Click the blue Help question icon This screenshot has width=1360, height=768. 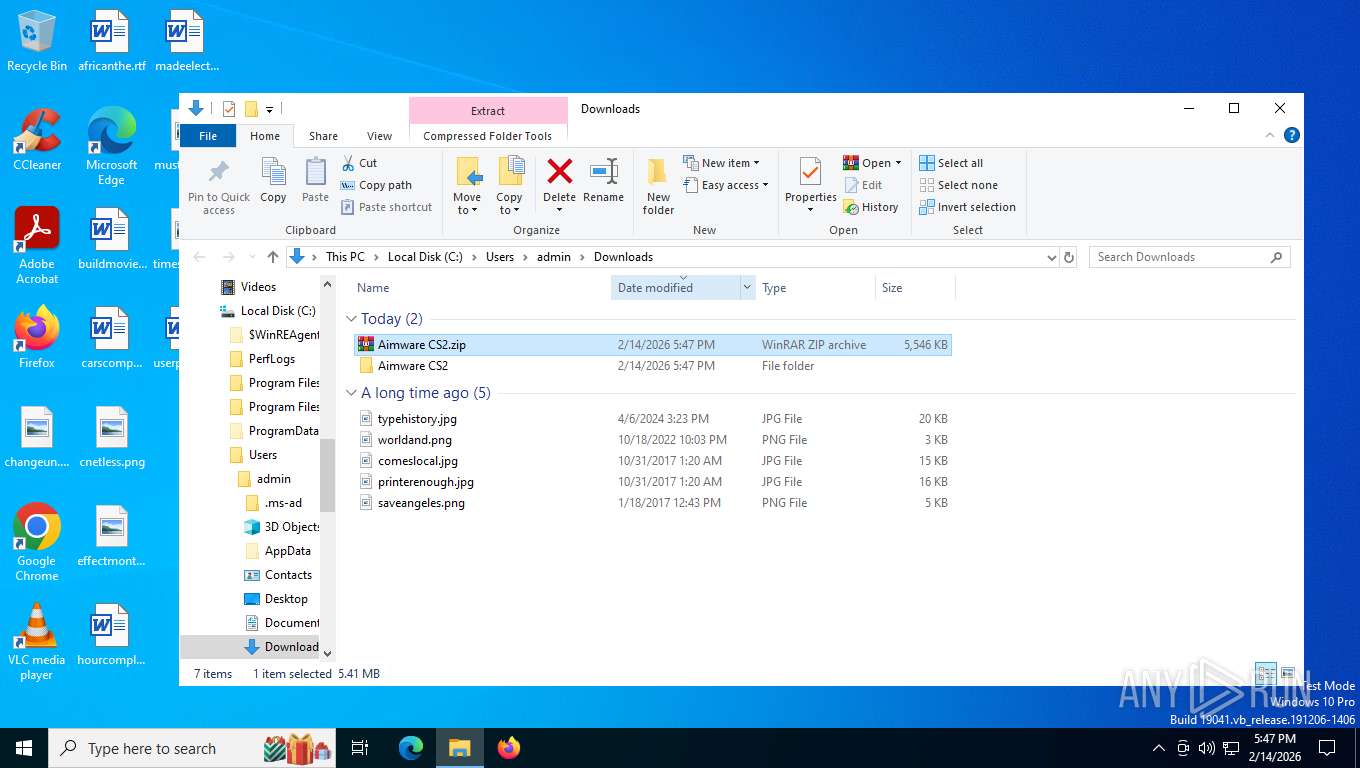point(1291,135)
